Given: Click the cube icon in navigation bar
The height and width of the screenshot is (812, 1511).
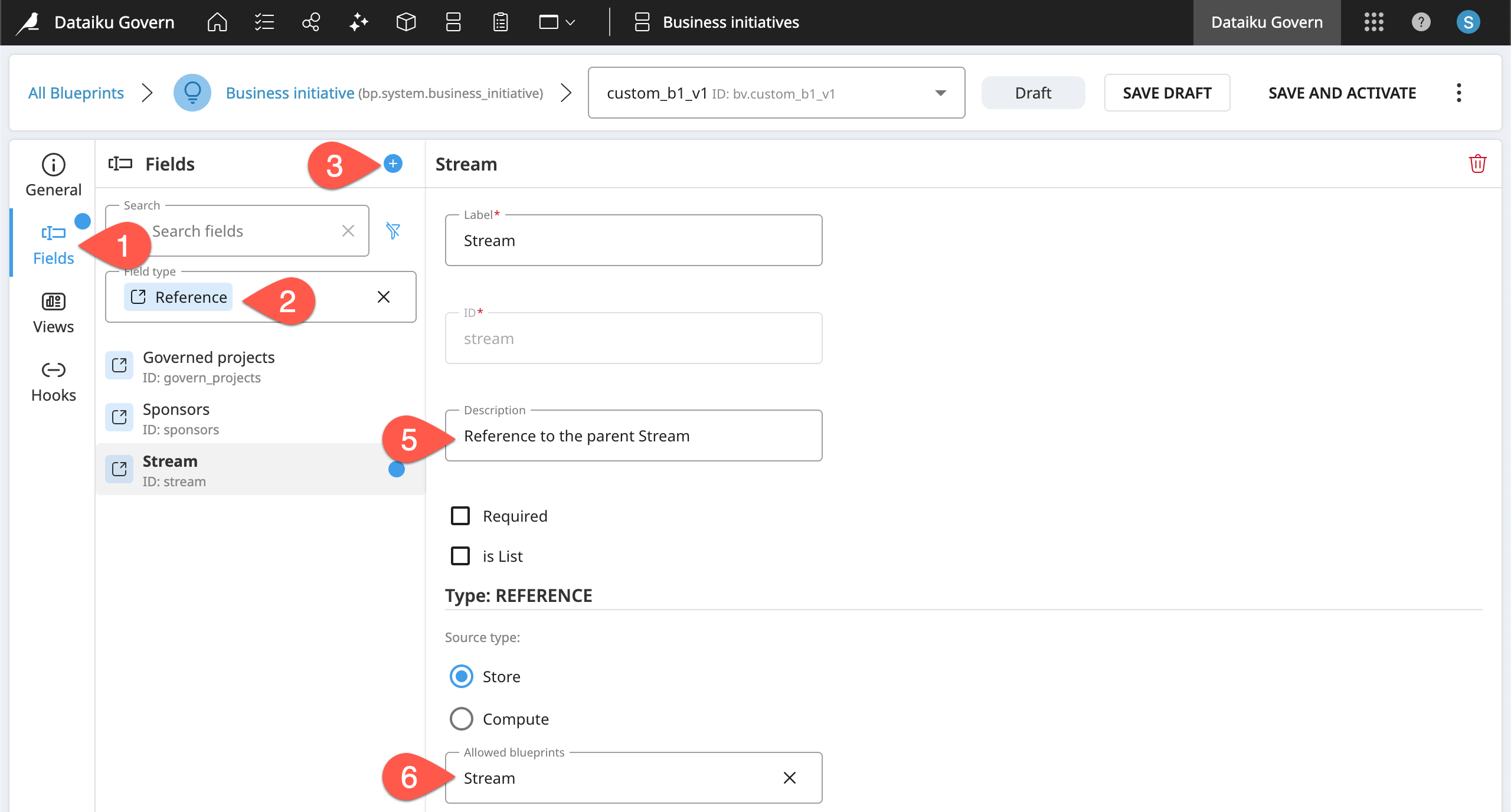Looking at the screenshot, I should click(406, 22).
